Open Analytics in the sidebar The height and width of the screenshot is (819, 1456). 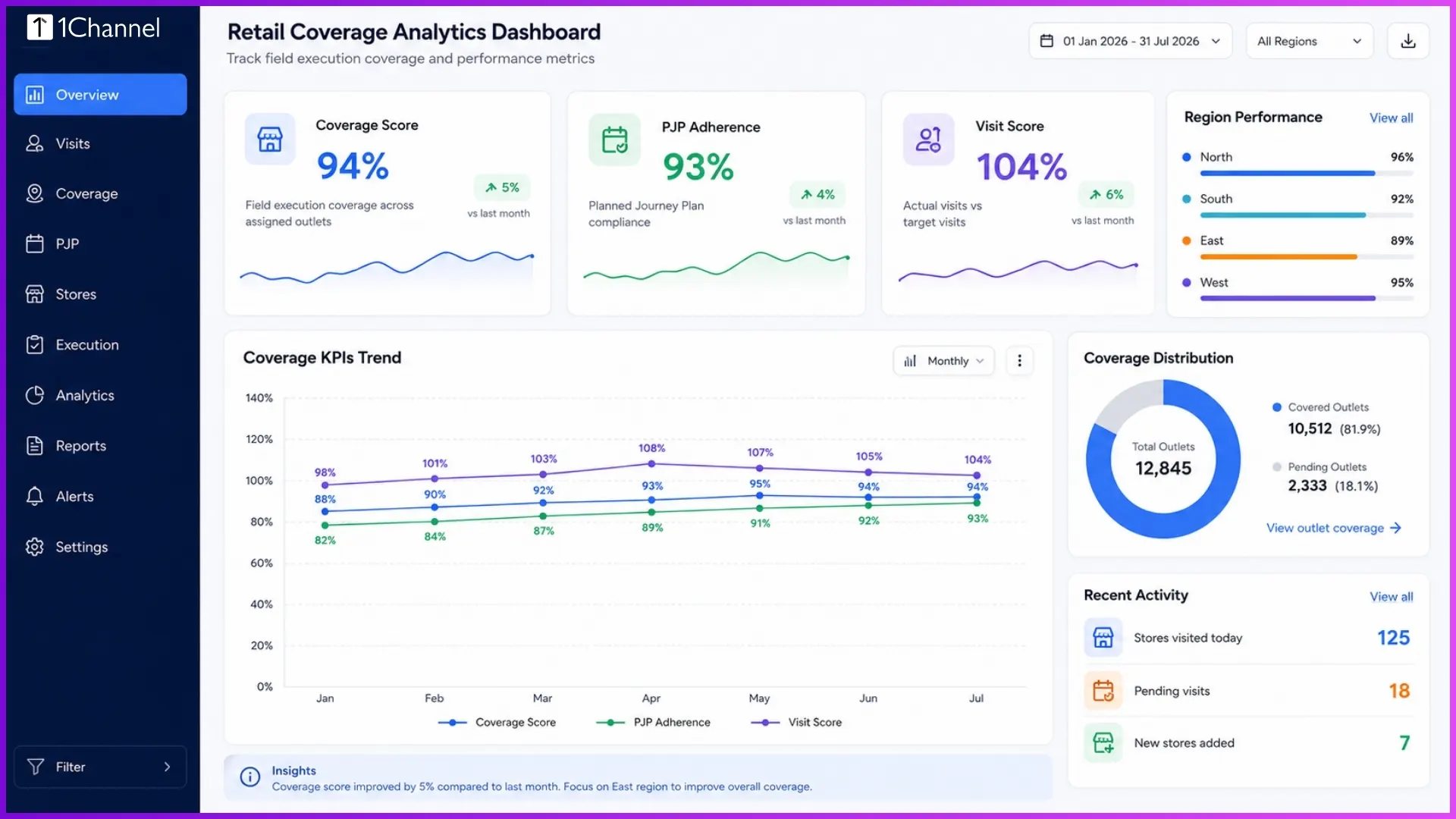coord(100,395)
